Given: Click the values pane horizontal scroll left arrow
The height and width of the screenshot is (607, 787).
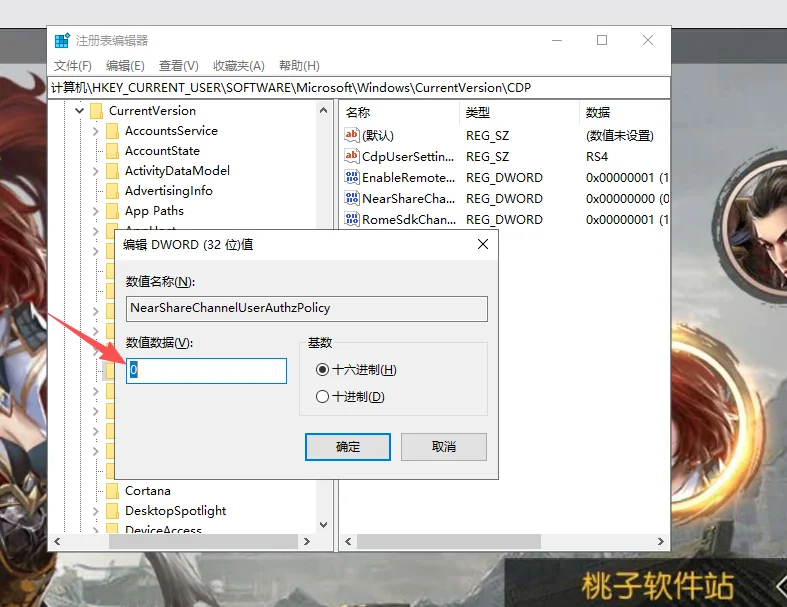Looking at the screenshot, I should pos(348,542).
